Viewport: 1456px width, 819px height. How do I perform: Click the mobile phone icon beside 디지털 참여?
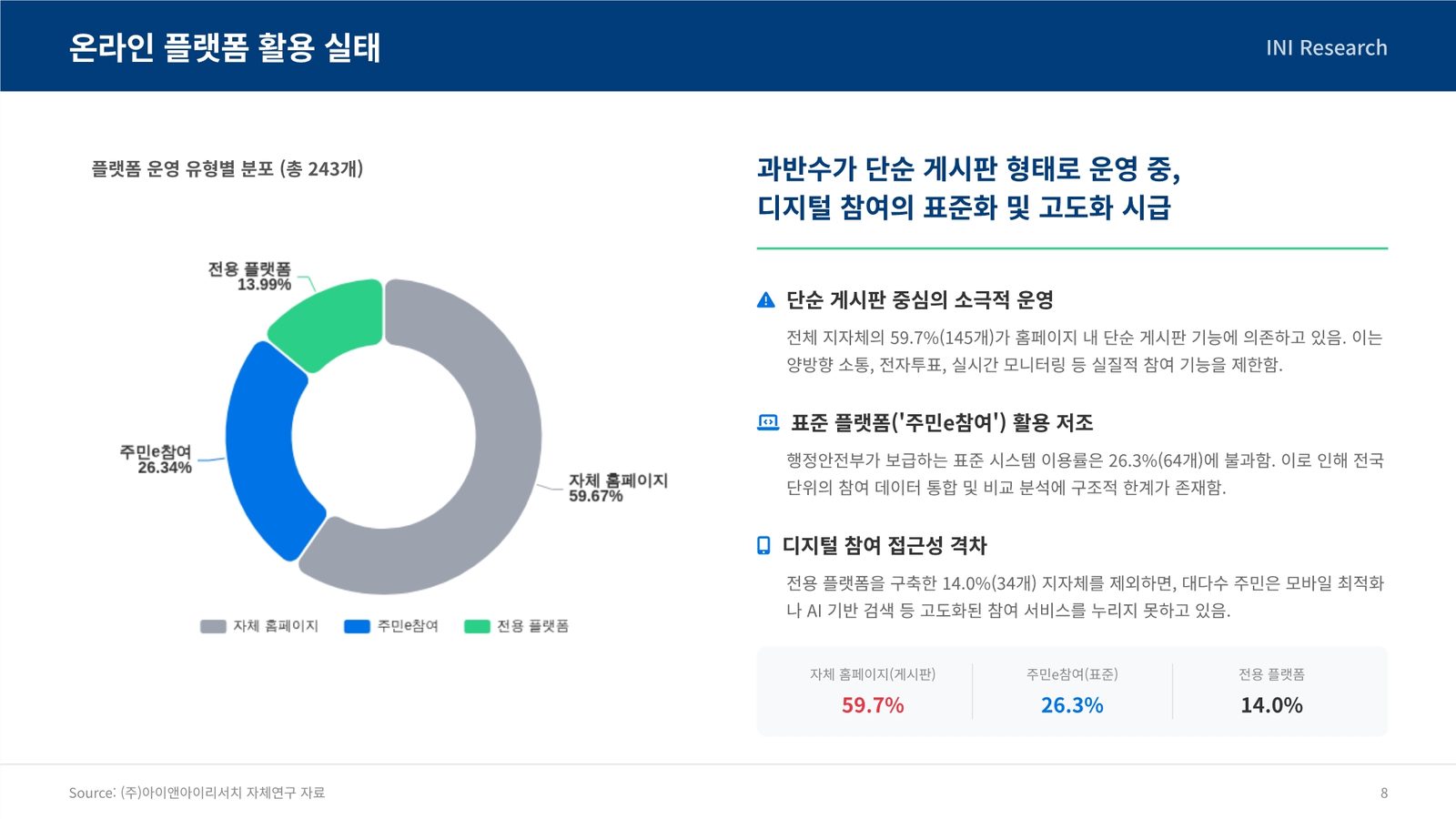click(763, 545)
